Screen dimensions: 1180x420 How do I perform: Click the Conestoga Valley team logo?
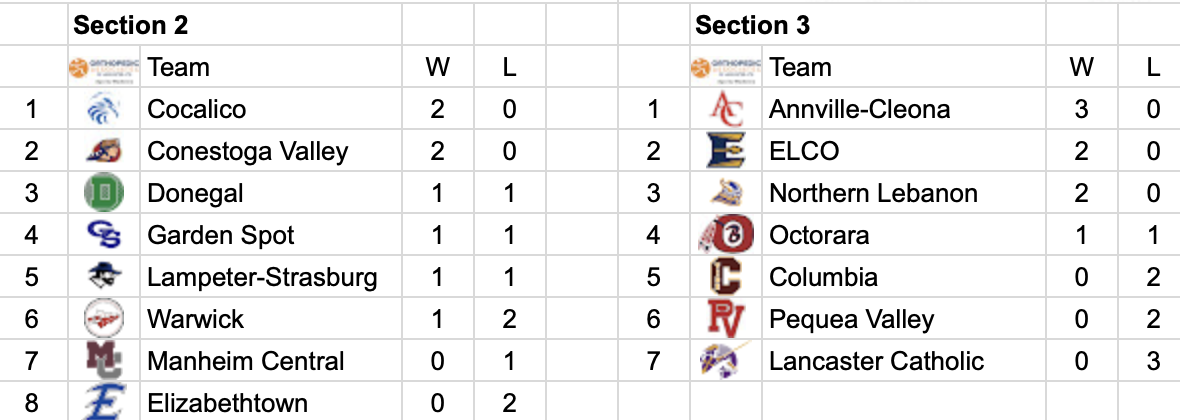(x=104, y=151)
